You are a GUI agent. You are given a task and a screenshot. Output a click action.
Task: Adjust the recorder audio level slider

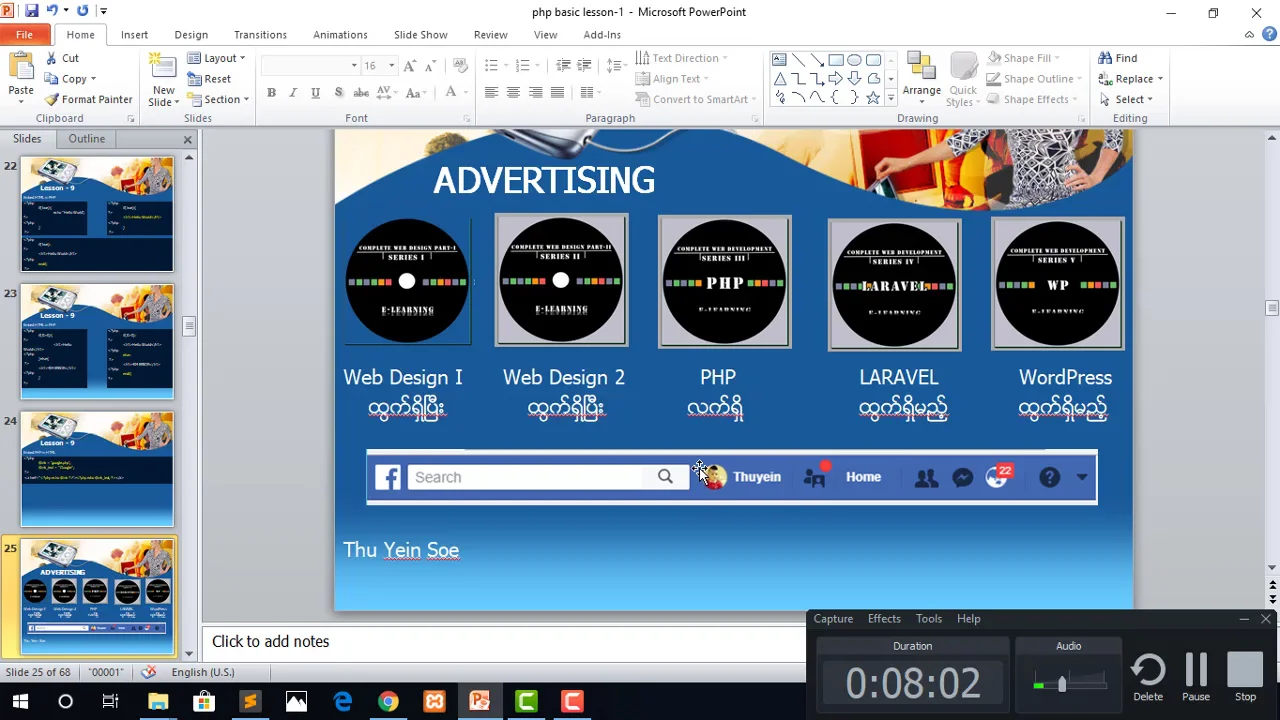[1062, 684]
